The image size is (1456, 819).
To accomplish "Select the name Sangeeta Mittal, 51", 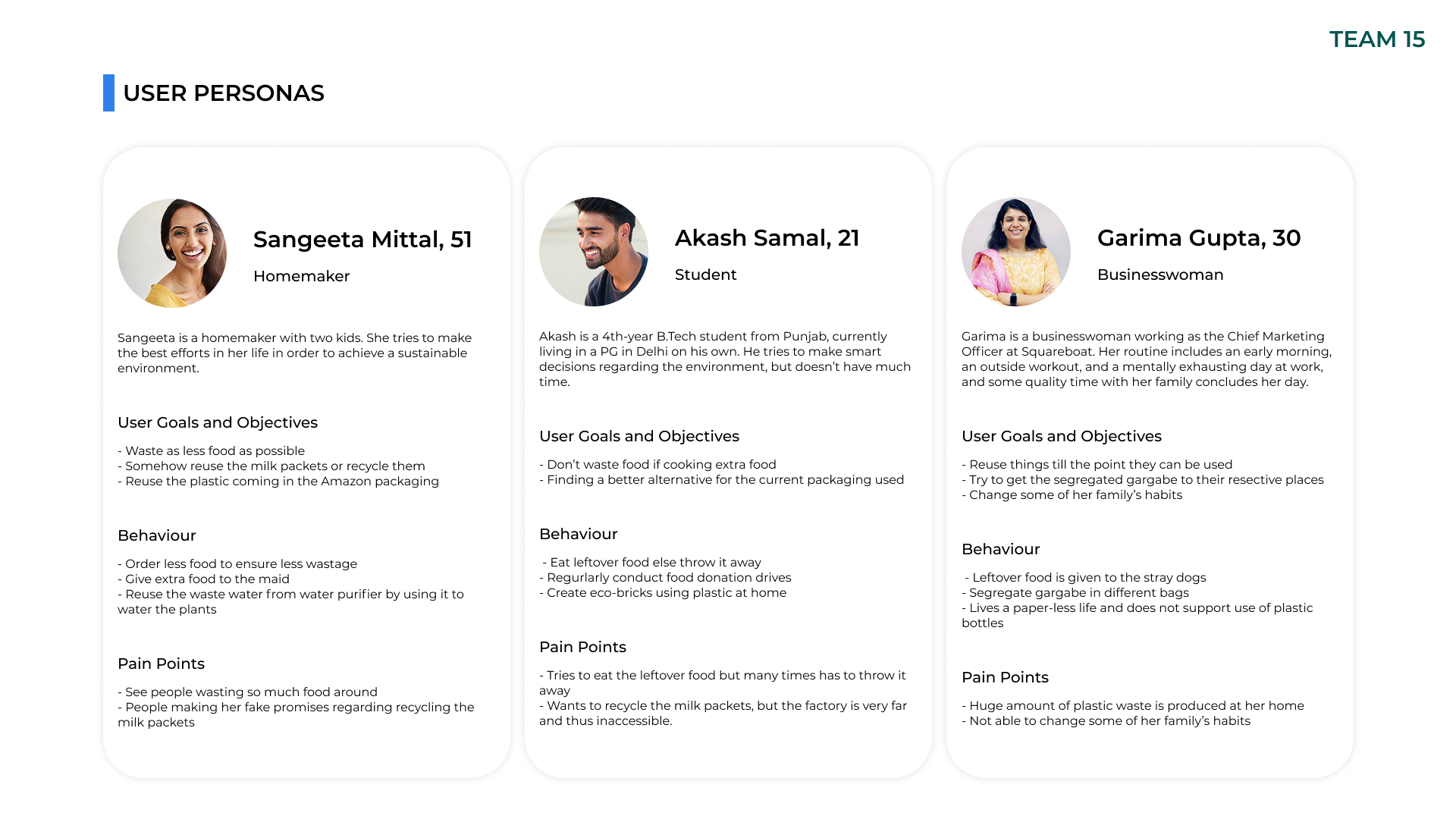I will tap(362, 240).
